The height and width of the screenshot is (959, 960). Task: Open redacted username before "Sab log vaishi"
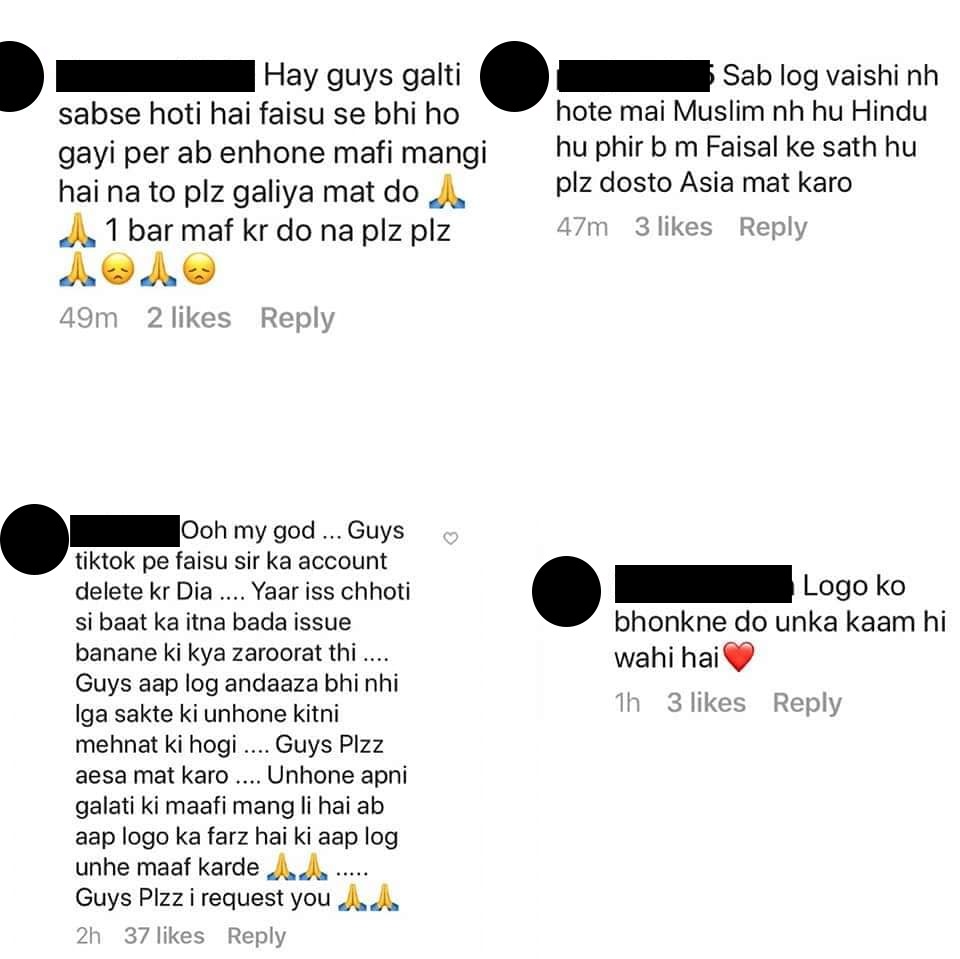pyautogui.click(x=634, y=76)
